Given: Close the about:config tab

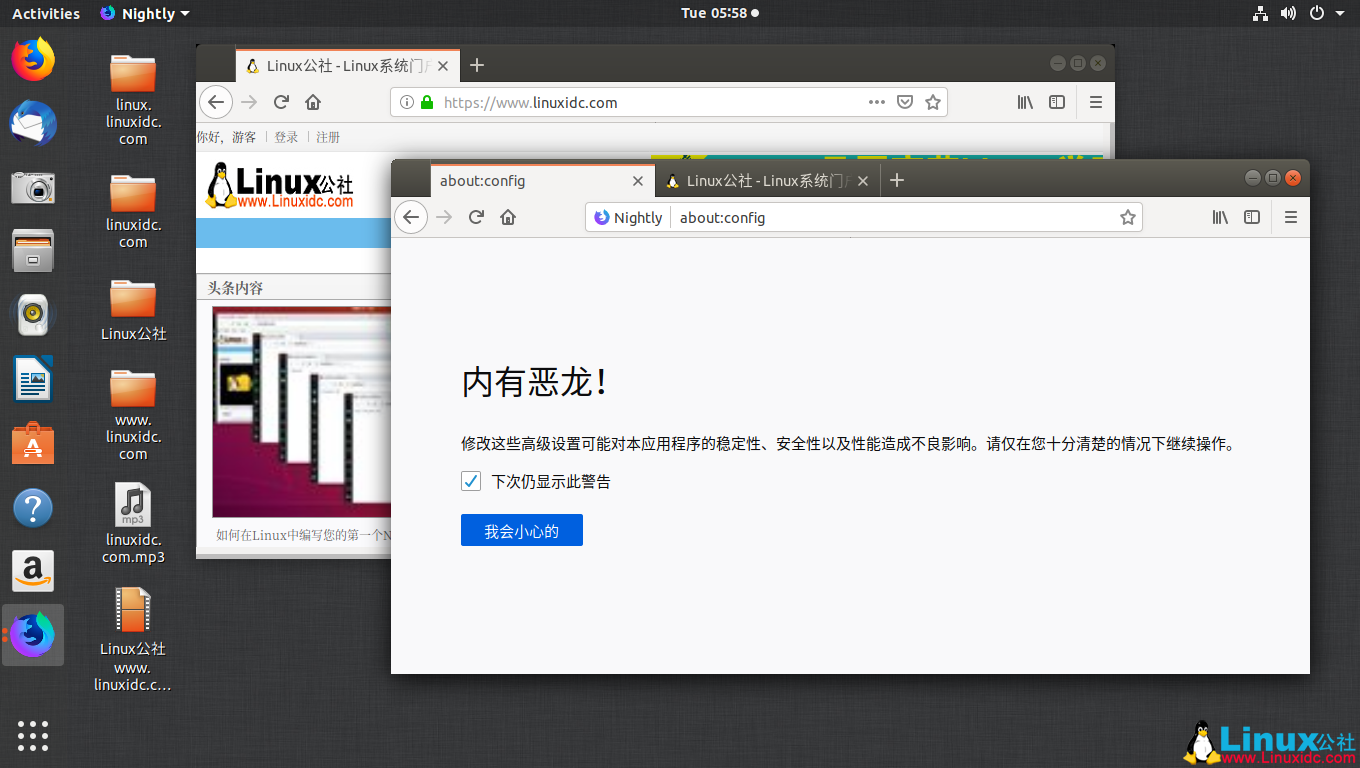Looking at the screenshot, I should click(638, 181).
